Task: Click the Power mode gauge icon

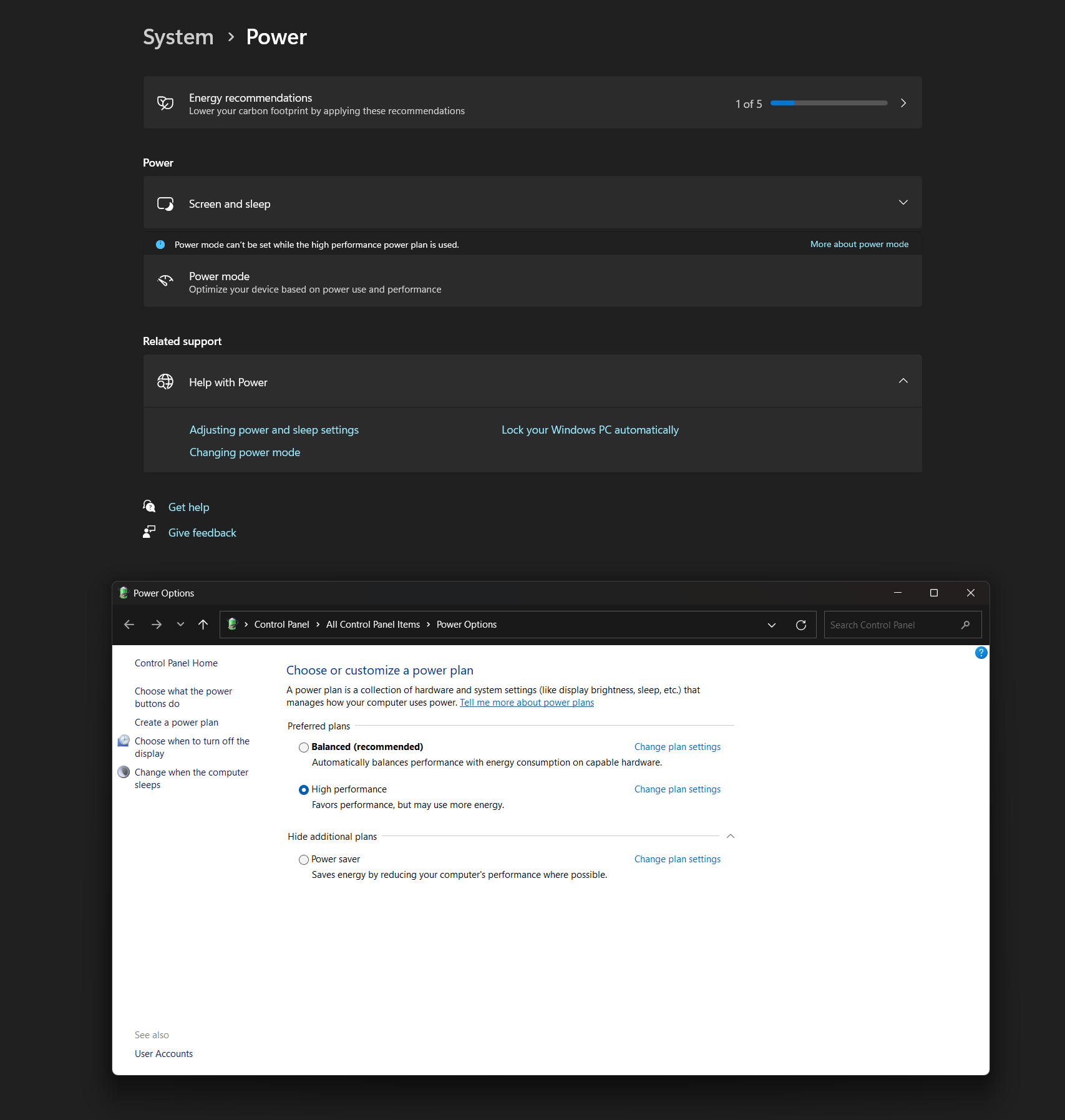Action: pos(165,281)
